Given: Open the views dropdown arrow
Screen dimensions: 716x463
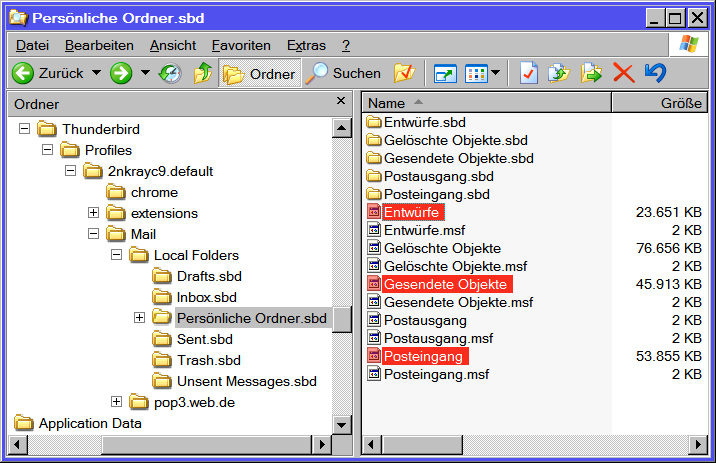Looking at the screenshot, I should [x=496, y=73].
